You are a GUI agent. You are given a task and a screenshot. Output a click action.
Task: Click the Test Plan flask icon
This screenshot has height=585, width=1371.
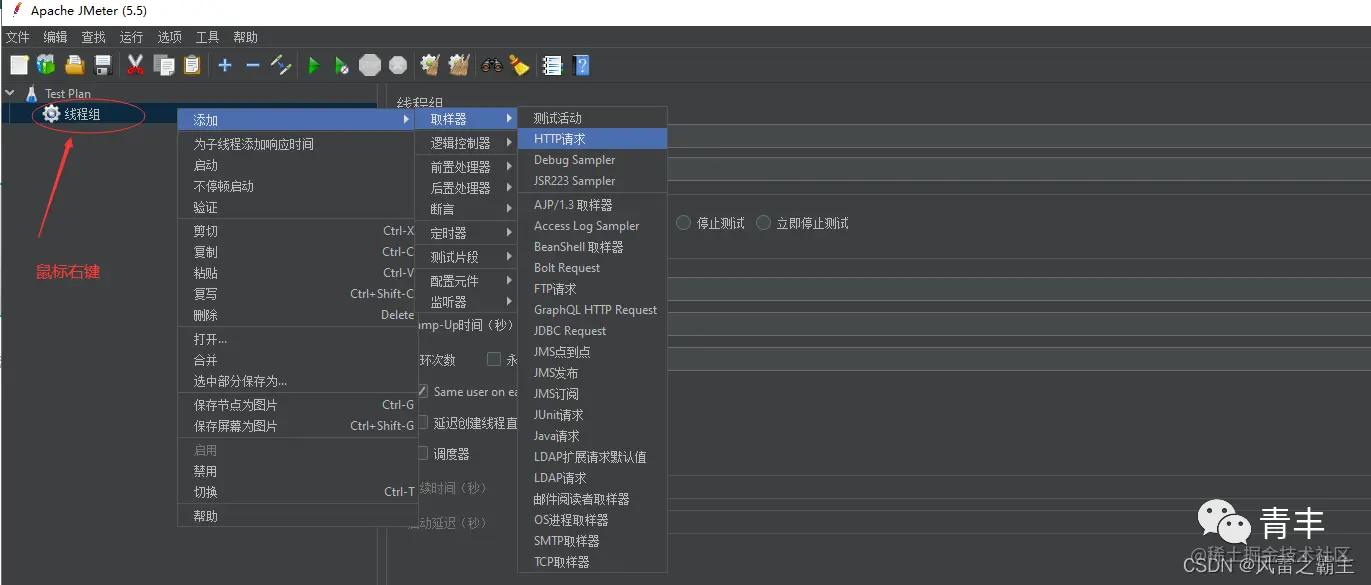[x=31, y=93]
